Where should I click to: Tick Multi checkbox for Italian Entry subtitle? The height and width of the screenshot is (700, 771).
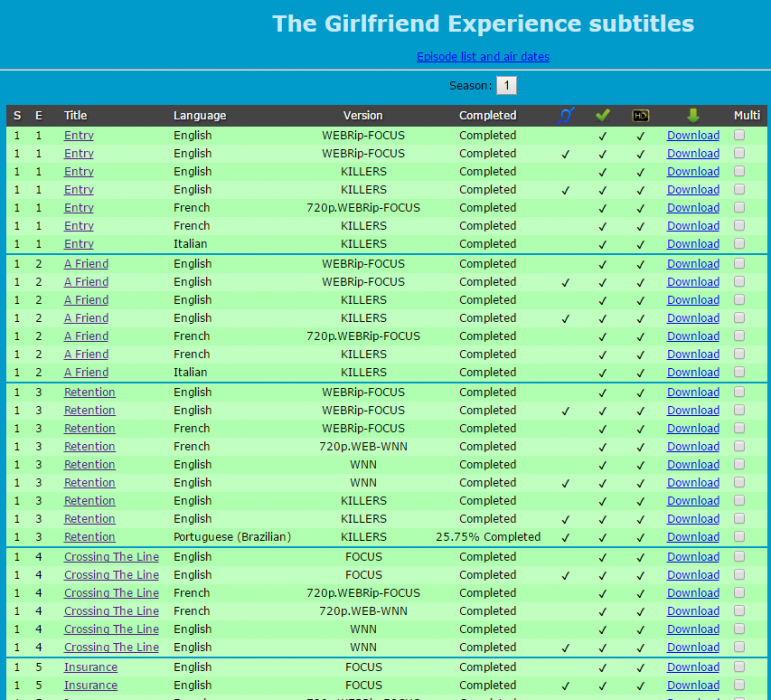tap(740, 243)
